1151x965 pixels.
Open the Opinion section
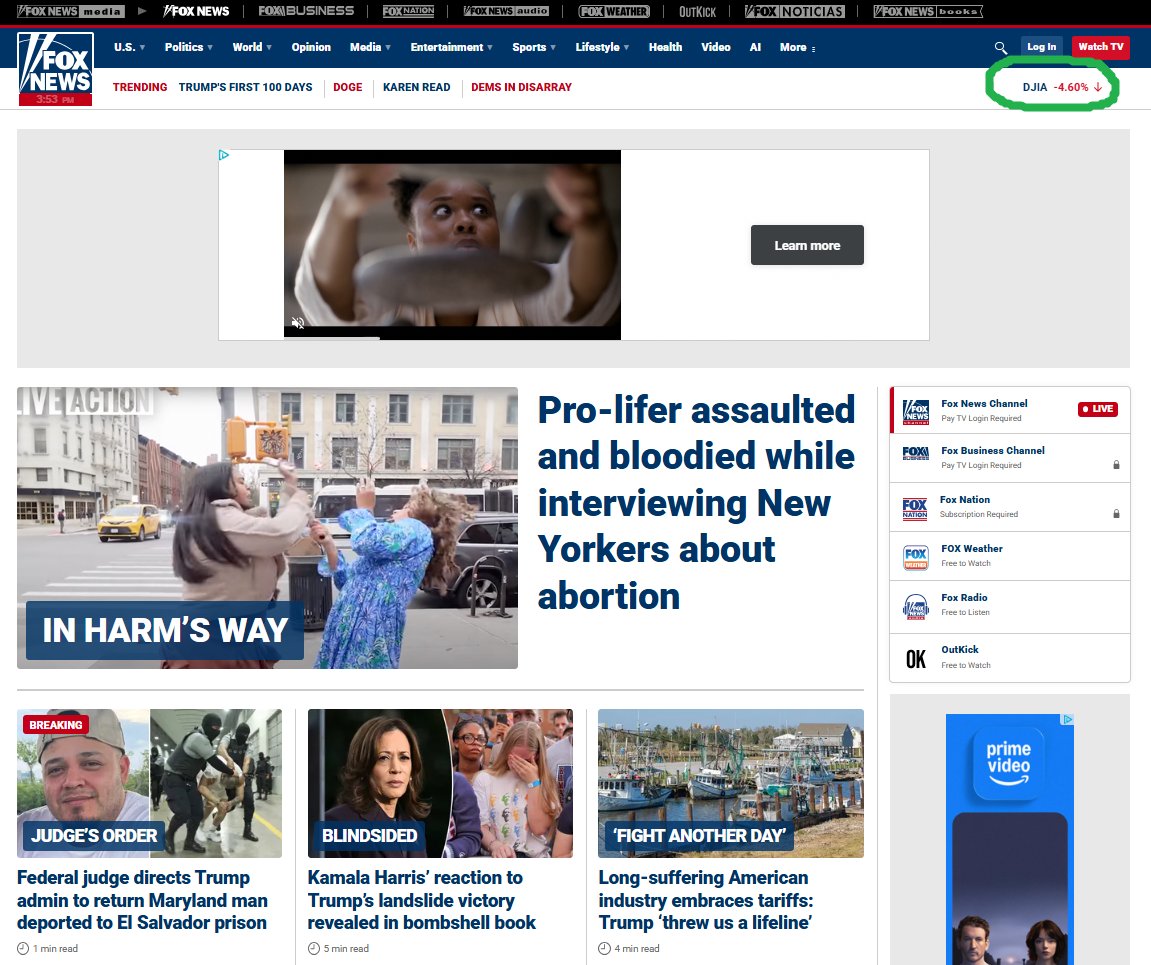pos(311,47)
